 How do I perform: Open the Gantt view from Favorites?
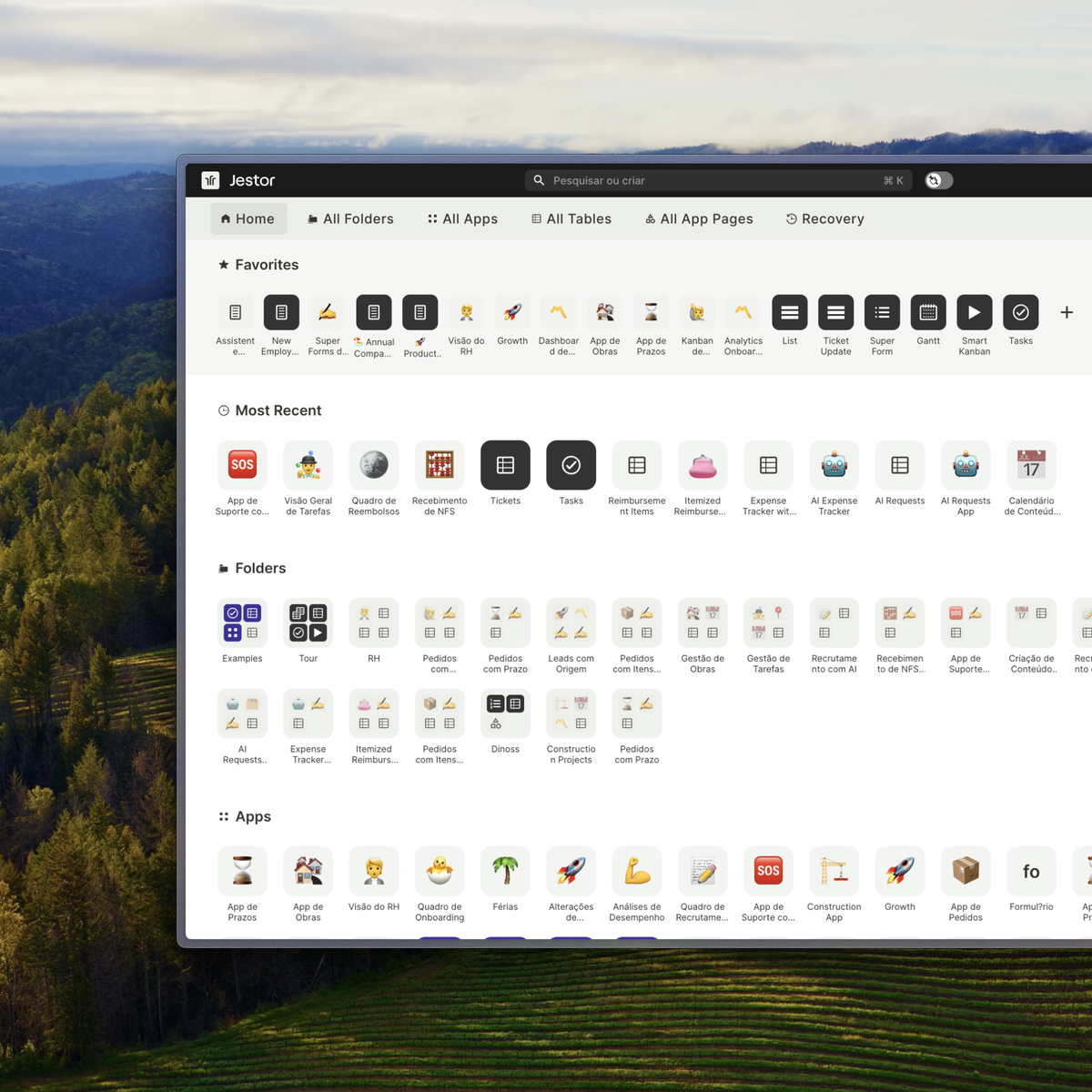[x=927, y=312]
